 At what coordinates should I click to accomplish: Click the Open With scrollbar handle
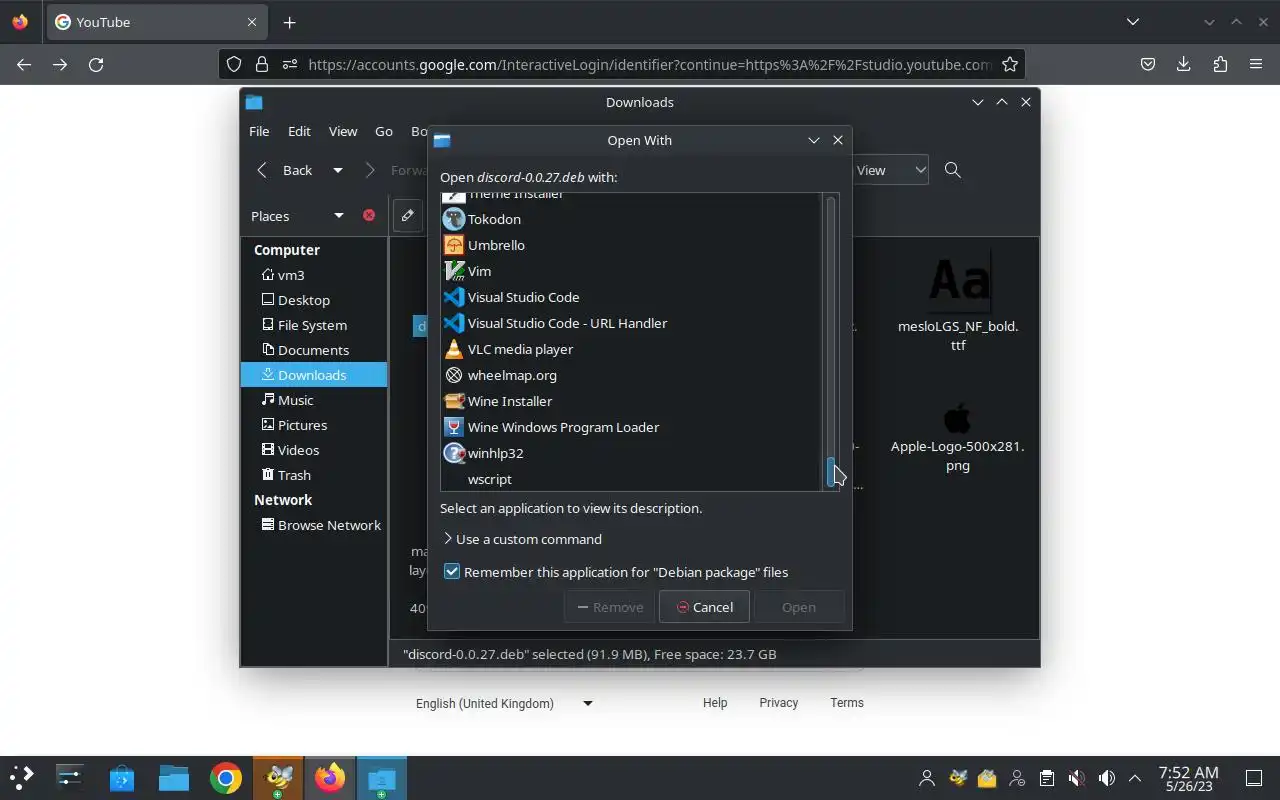coord(830,472)
